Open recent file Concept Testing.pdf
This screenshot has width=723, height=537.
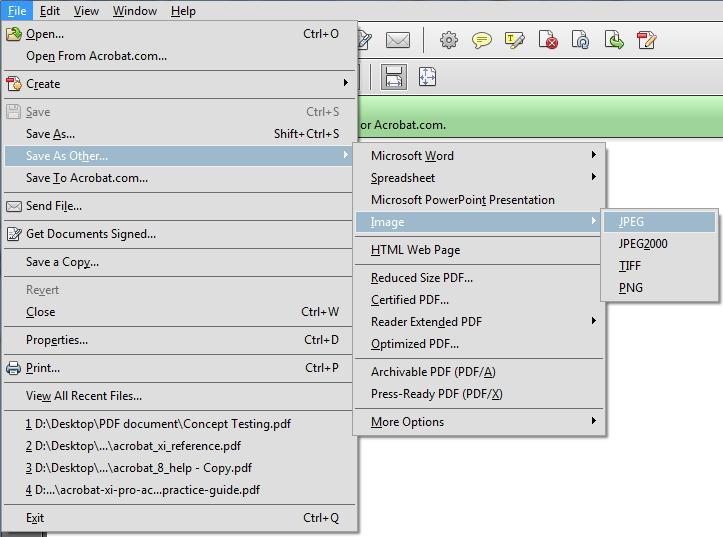pyautogui.click(x=178, y=424)
